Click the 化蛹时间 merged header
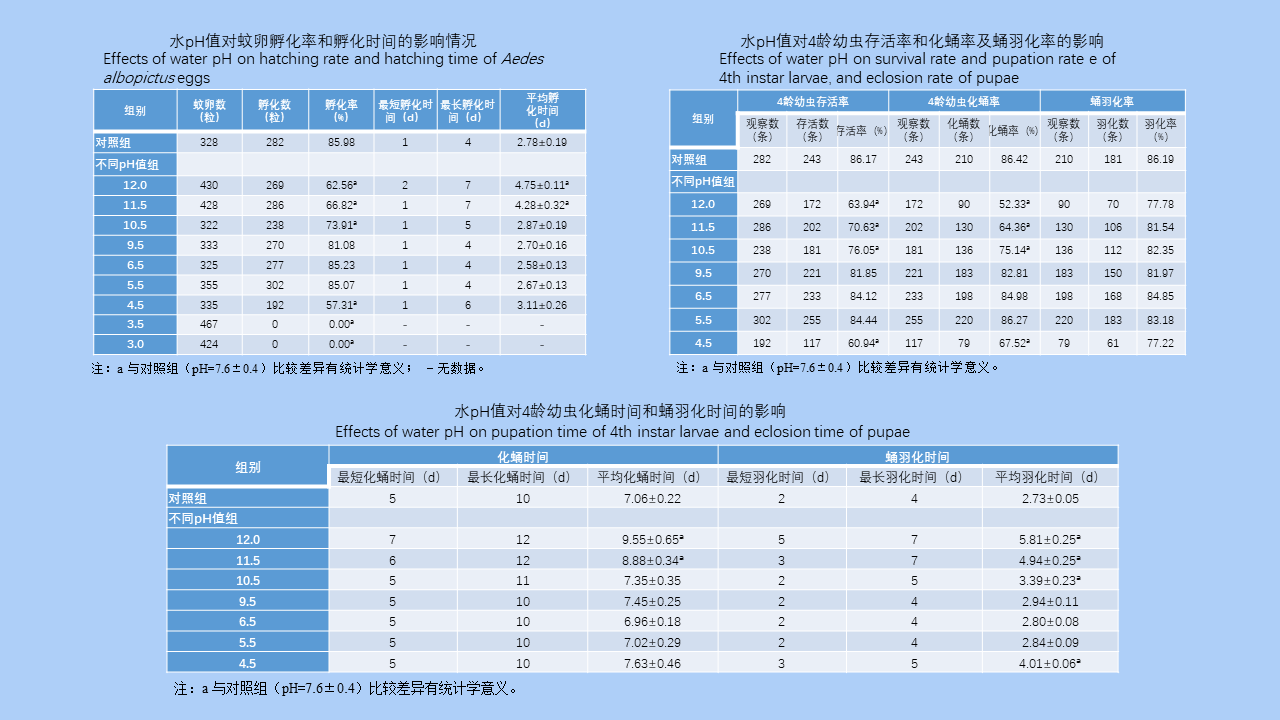The image size is (1280, 720). (523, 456)
